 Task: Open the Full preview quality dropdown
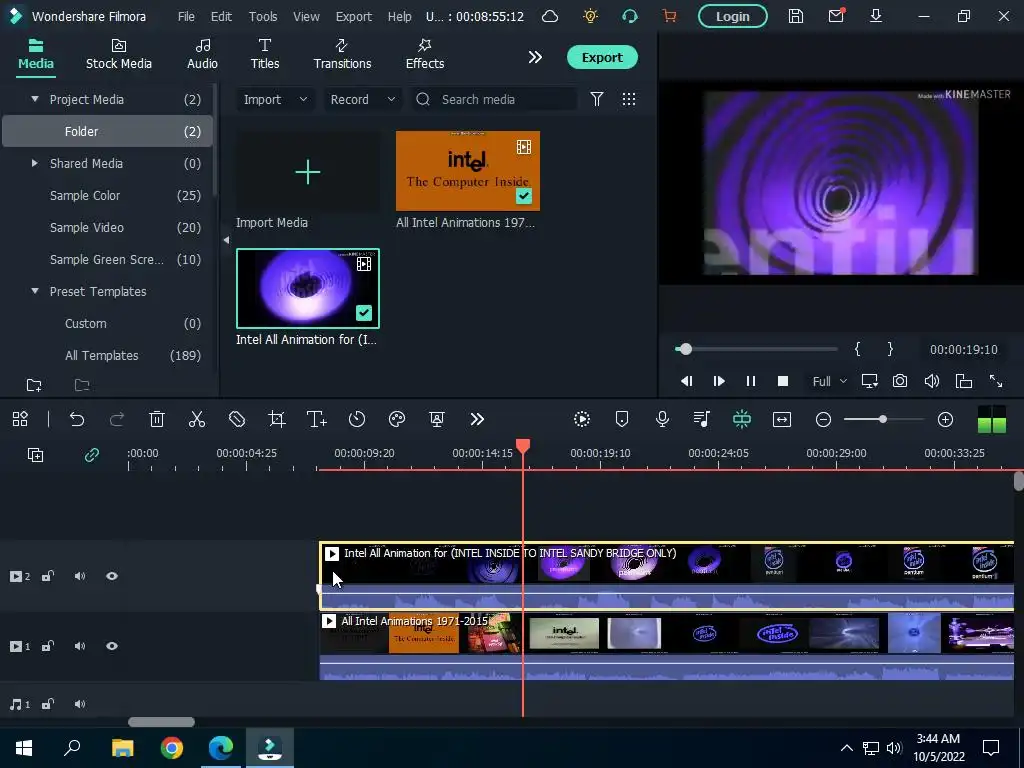pyautogui.click(x=829, y=381)
